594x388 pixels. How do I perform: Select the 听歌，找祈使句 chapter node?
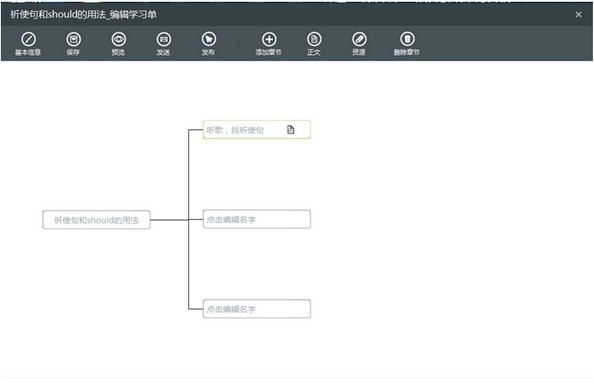click(x=257, y=130)
